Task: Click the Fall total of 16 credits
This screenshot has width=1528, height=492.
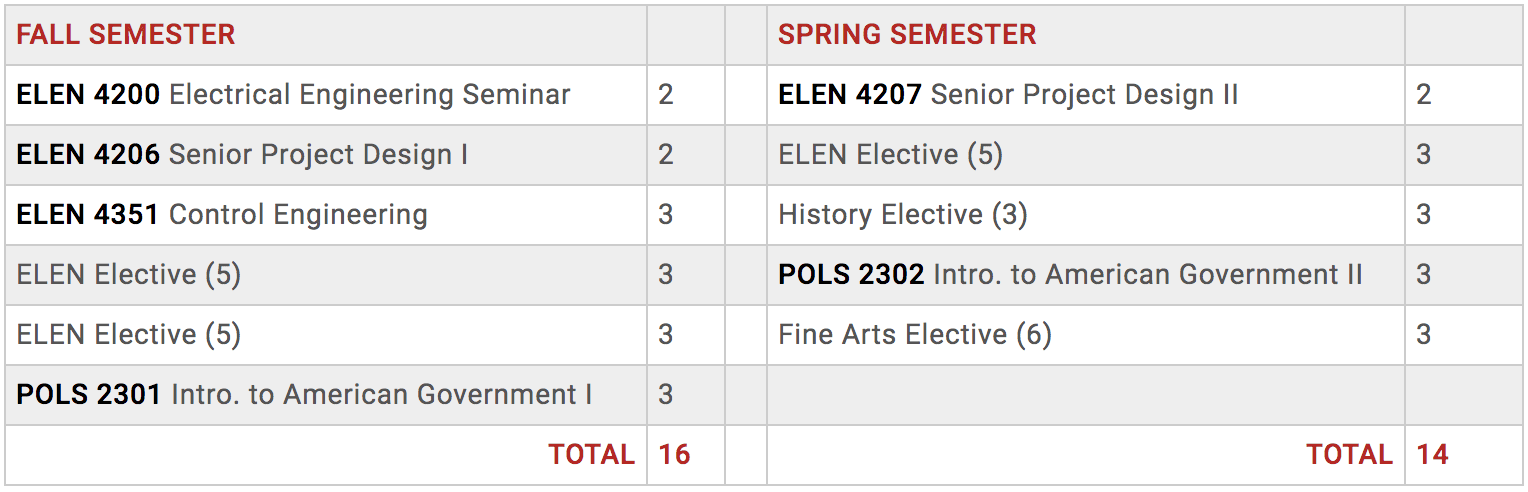Action: [x=675, y=455]
